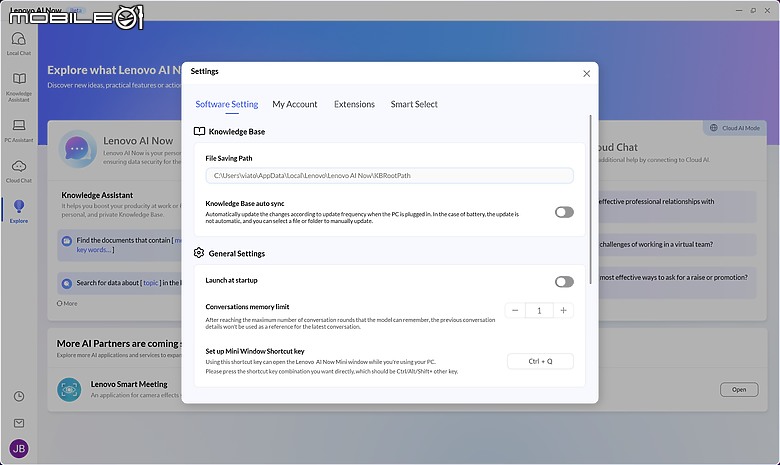Open Local Chat in the sidebar
The image size is (780, 465).
(19, 44)
